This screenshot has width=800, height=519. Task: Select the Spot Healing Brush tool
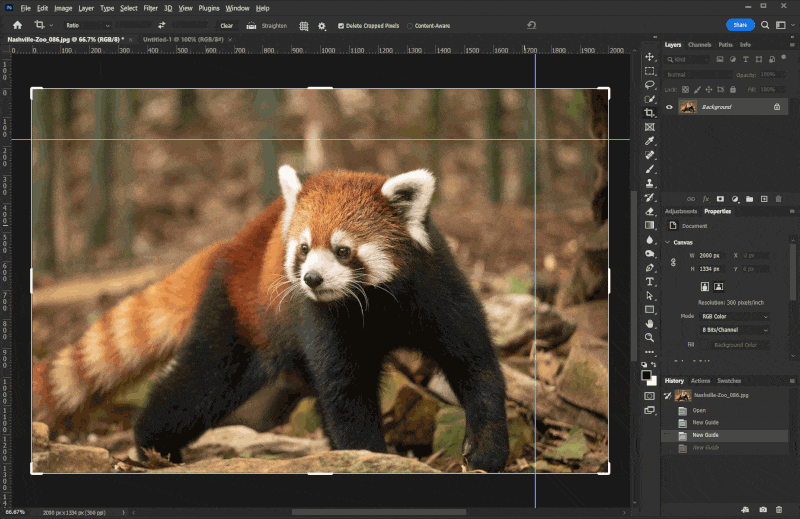(649, 155)
